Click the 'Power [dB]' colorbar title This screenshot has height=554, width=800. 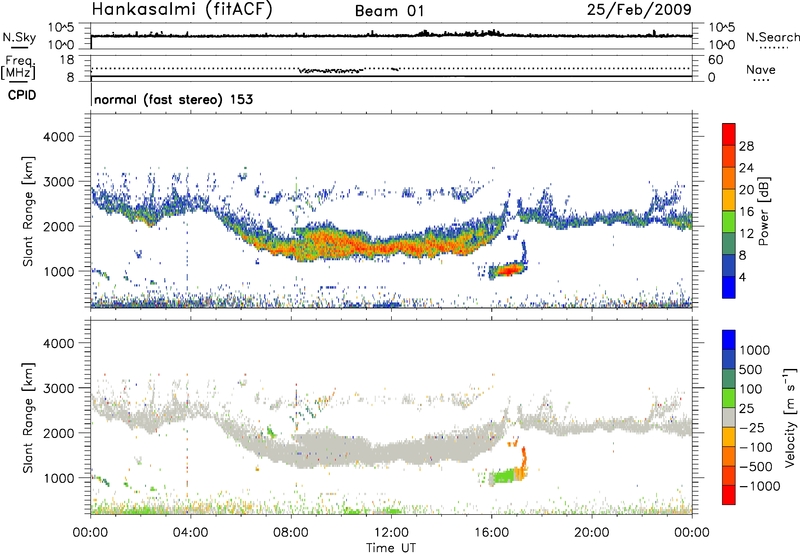click(x=763, y=211)
